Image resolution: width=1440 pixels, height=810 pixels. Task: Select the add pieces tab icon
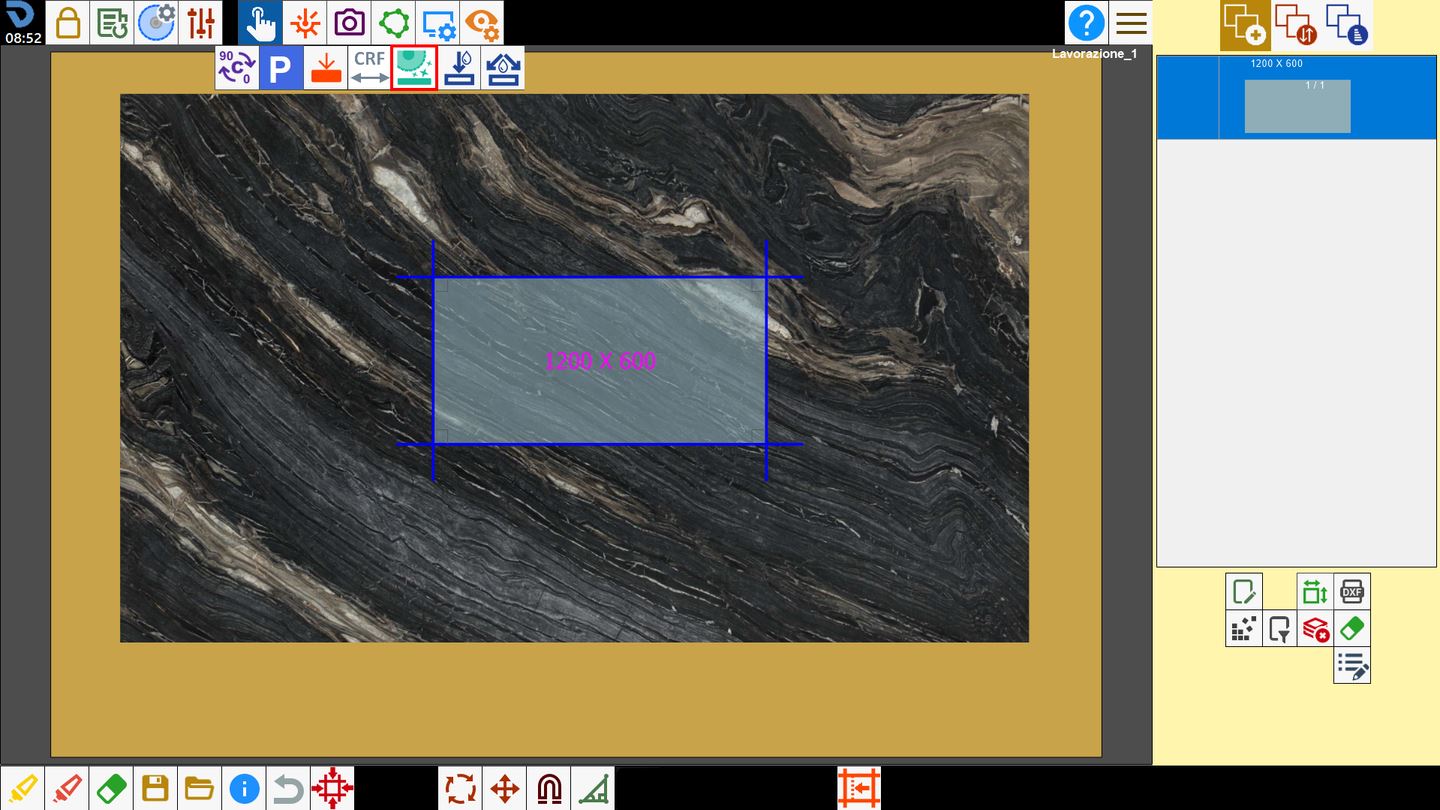[x=1245, y=25]
